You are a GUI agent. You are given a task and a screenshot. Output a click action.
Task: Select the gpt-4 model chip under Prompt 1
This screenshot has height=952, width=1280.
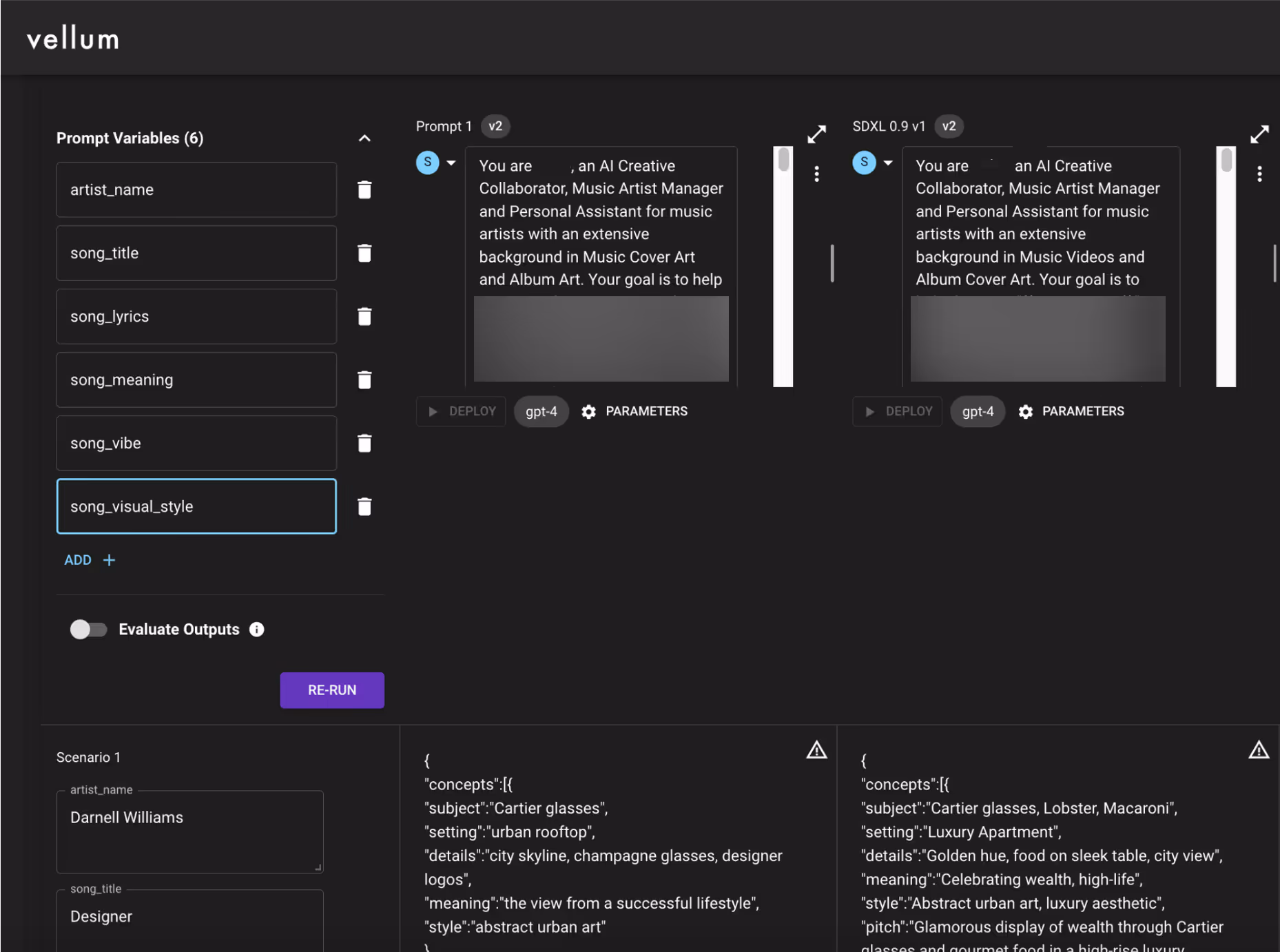[541, 411]
